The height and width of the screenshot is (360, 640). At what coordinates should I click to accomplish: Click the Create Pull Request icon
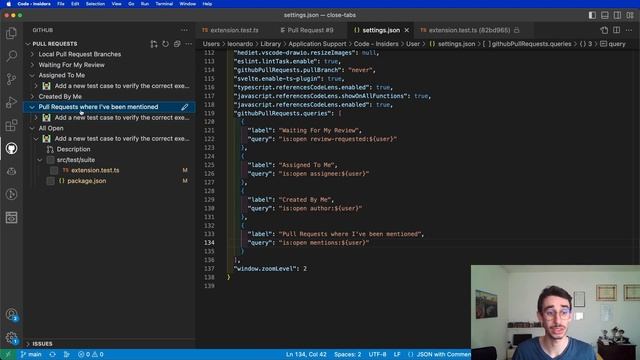point(153,44)
